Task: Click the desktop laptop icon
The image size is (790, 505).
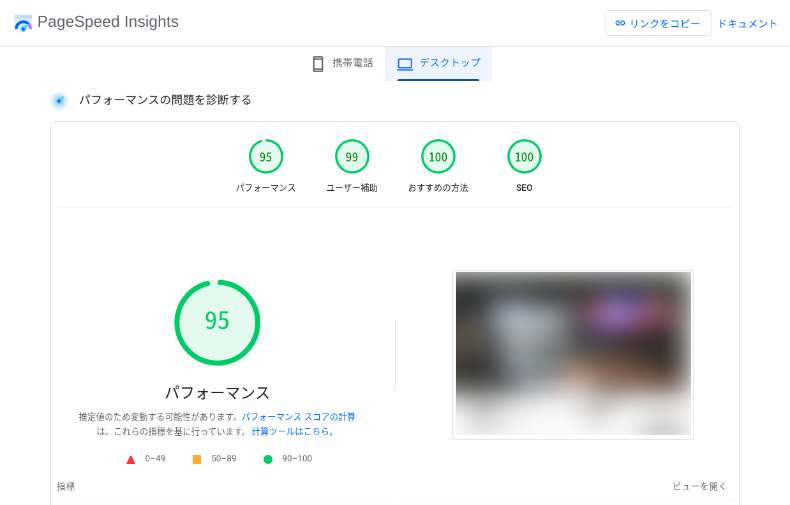Action: click(x=405, y=64)
